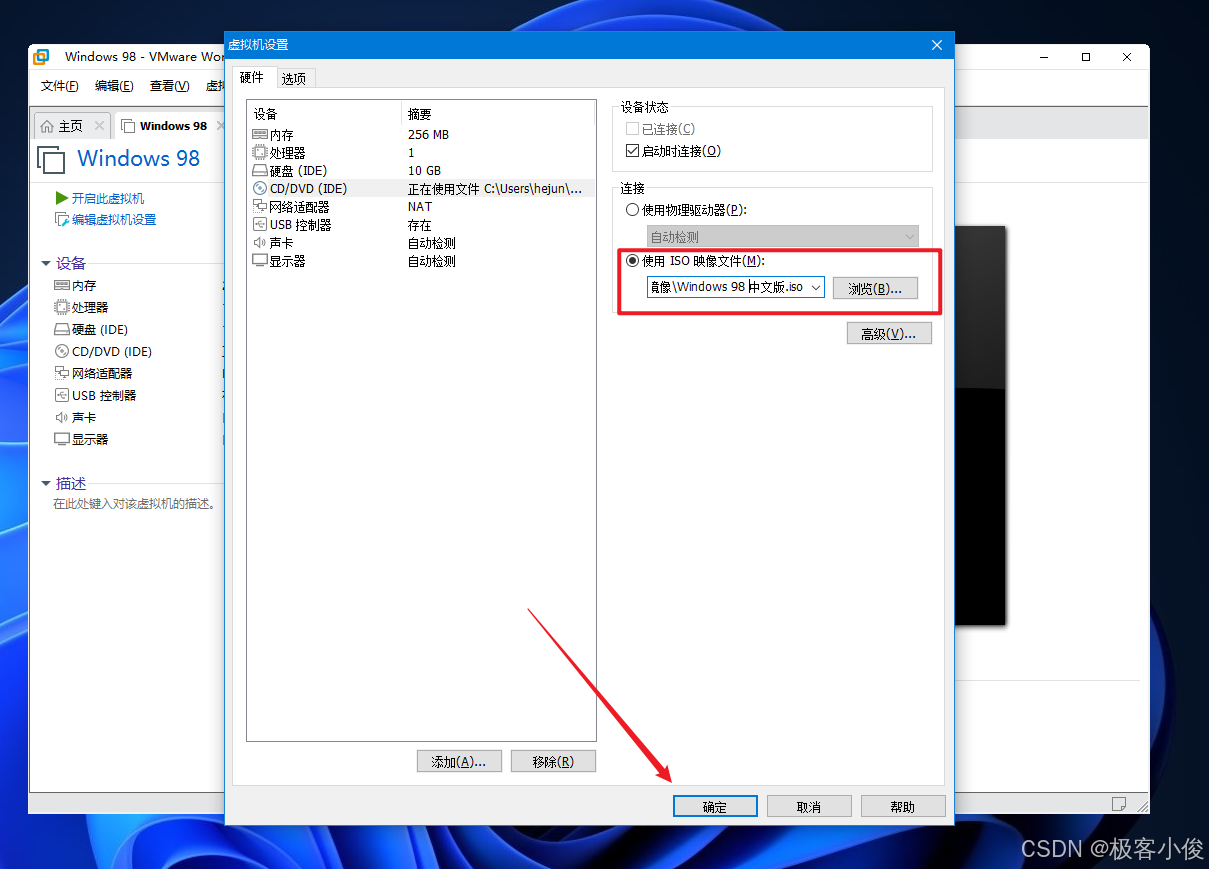Viewport: 1209px width, 869px height.
Task: Click USB controller icon in main window device panel
Action: (62, 395)
